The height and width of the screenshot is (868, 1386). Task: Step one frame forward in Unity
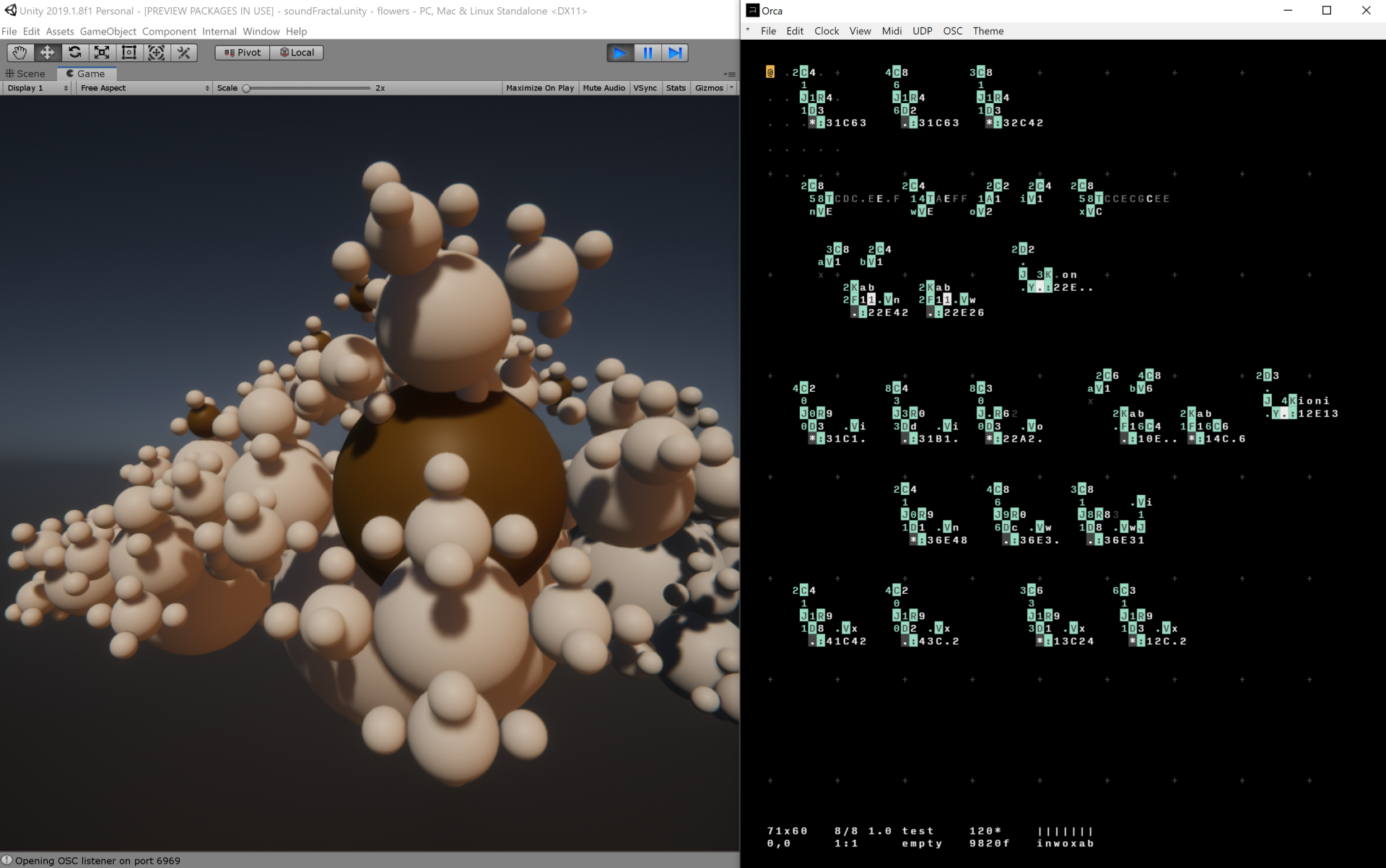[x=675, y=53]
